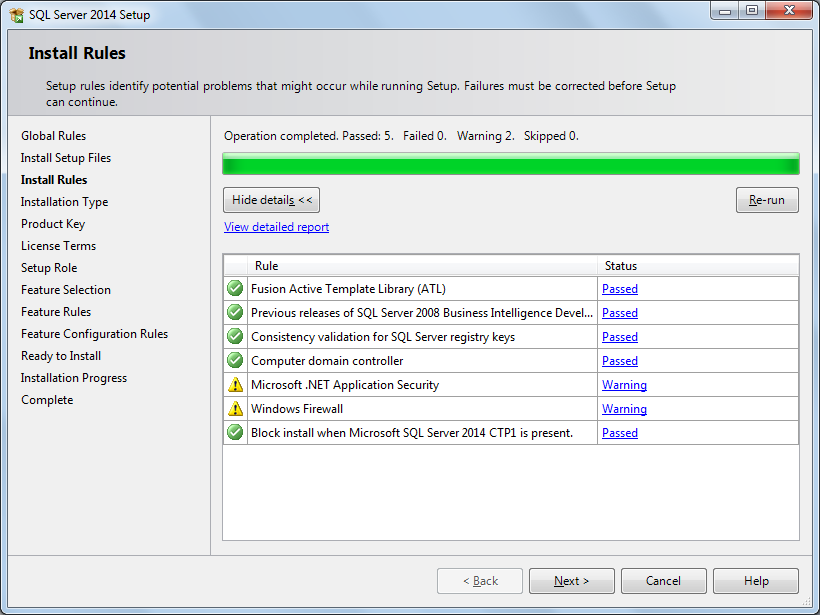This screenshot has width=820, height=615.
Task: Click Computer domain controller rule text
Action: pyautogui.click(x=327, y=361)
